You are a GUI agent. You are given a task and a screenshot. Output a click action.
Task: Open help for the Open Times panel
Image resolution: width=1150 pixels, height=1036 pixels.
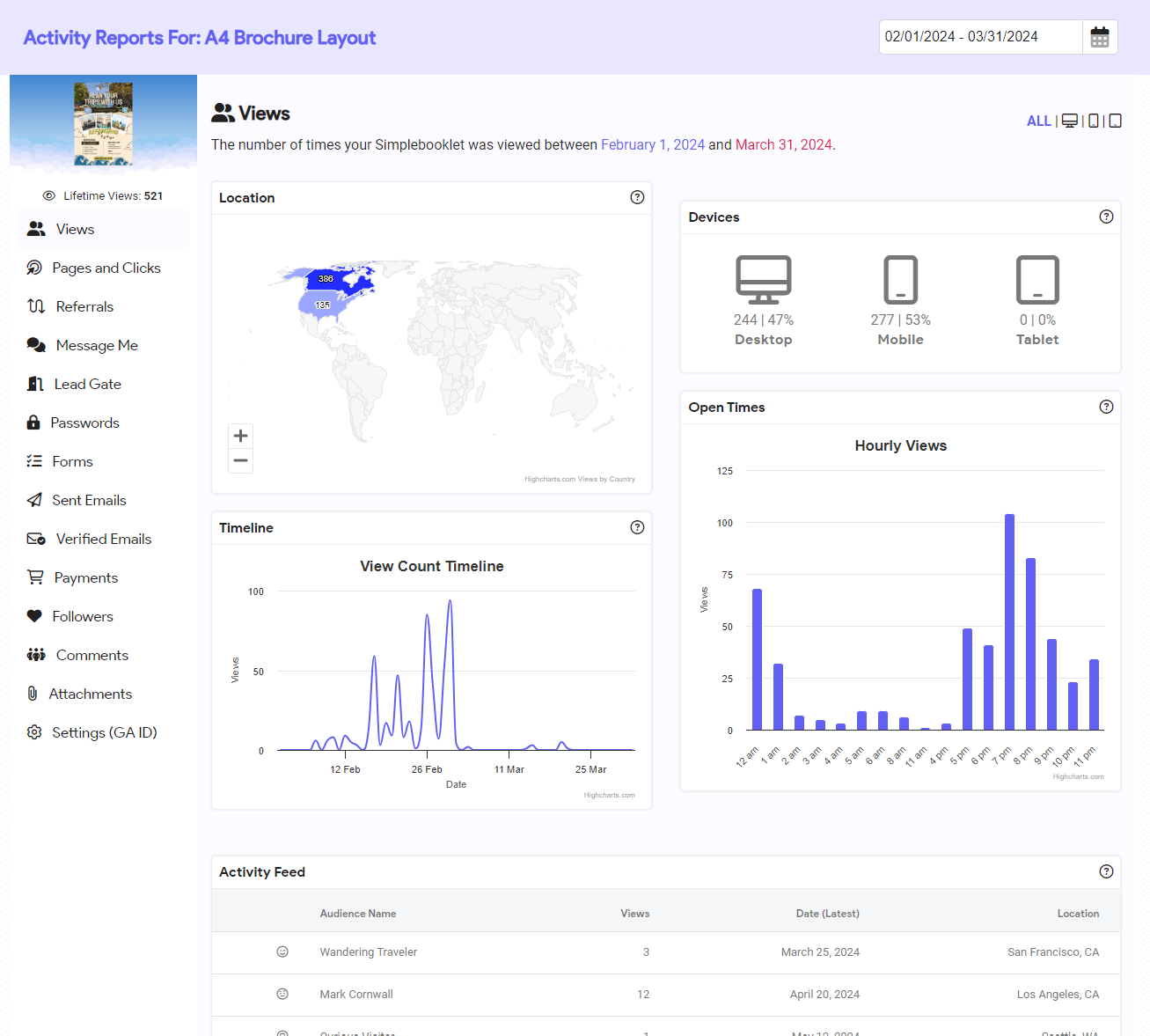pyautogui.click(x=1106, y=407)
